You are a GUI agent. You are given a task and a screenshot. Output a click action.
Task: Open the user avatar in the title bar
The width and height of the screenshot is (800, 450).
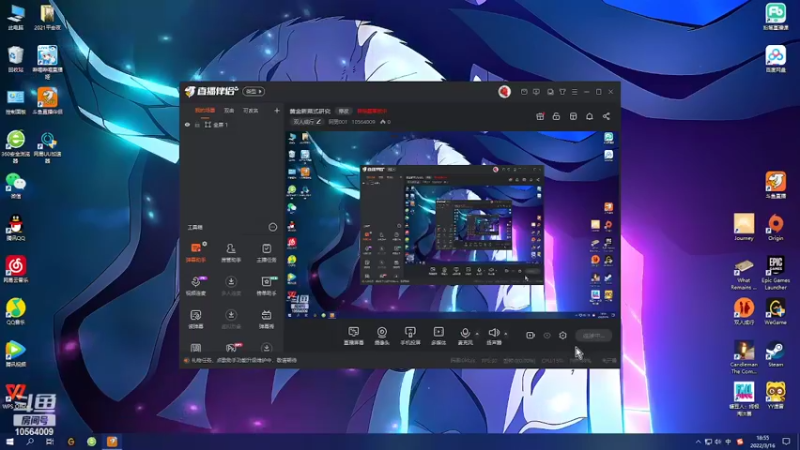(x=504, y=91)
